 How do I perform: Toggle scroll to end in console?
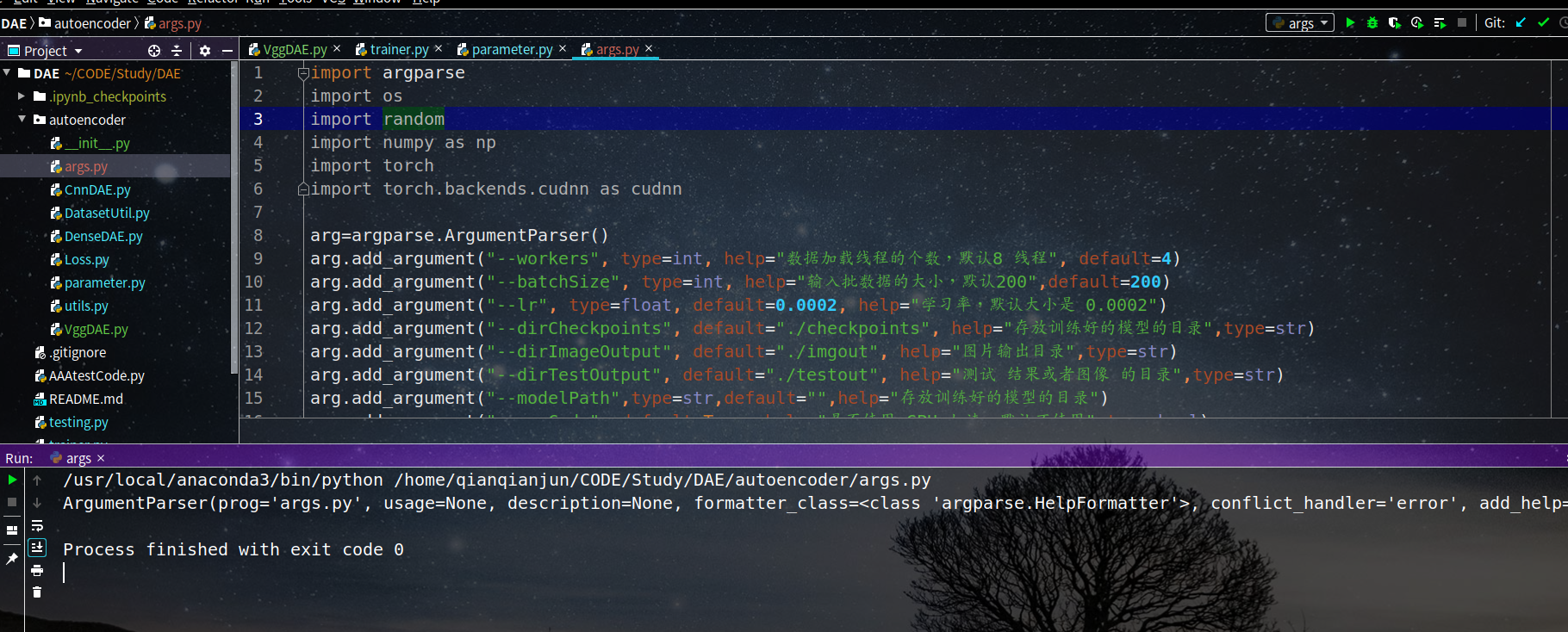click(37, 548)
